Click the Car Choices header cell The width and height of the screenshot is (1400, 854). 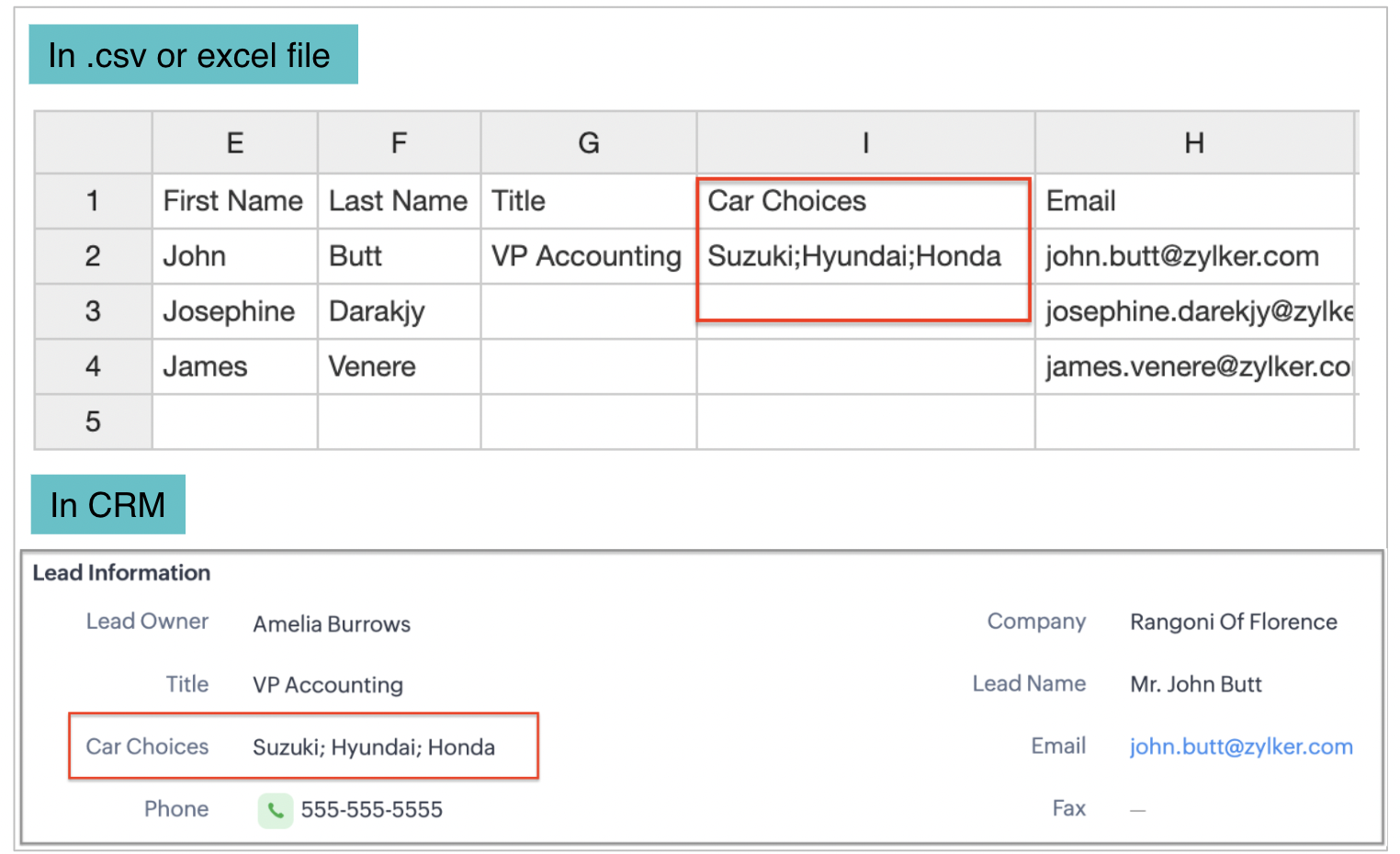(x=864, y=201)
